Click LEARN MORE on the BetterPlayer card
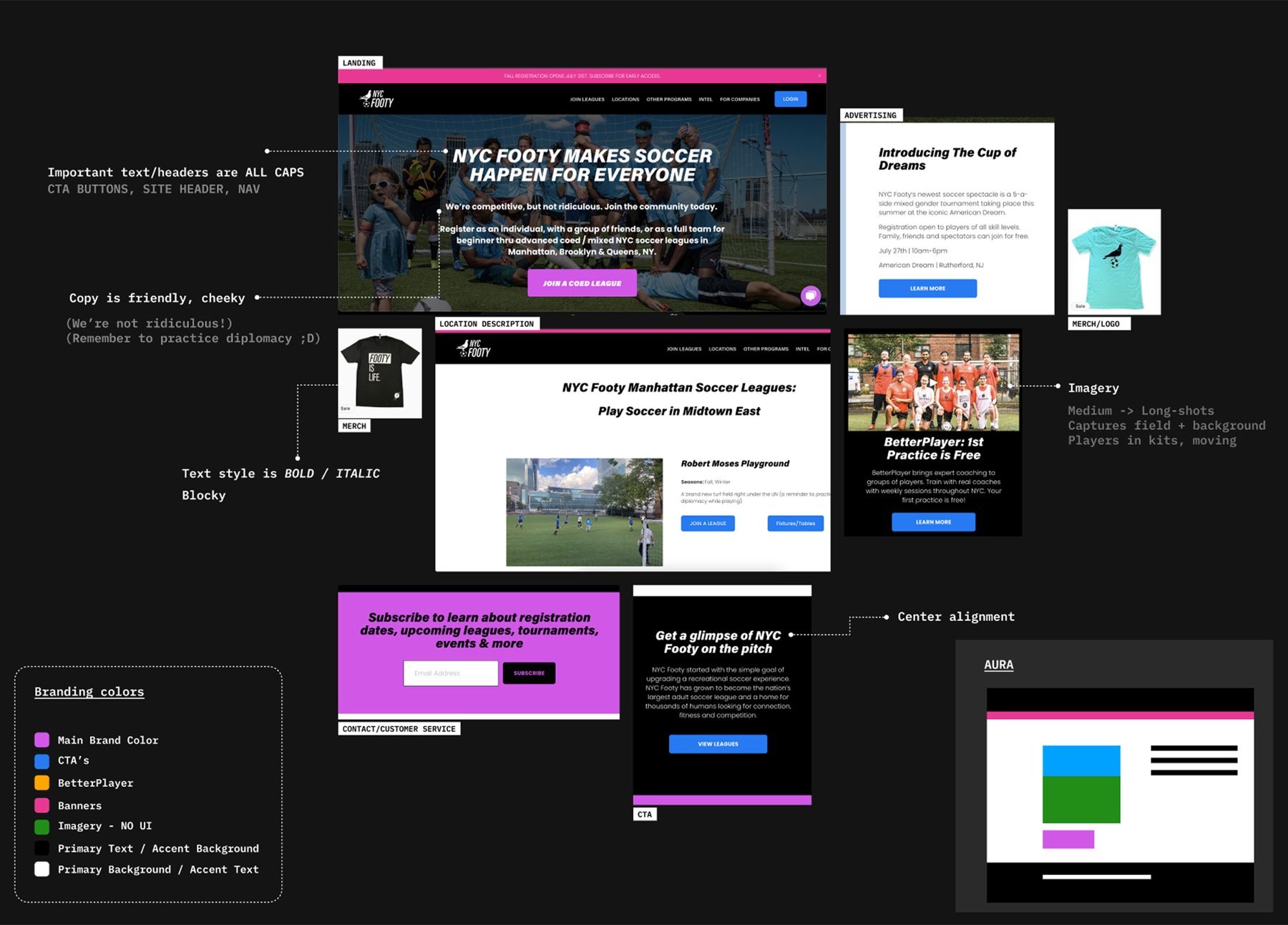Screen dimensions: 1288x925 point(933,522)
